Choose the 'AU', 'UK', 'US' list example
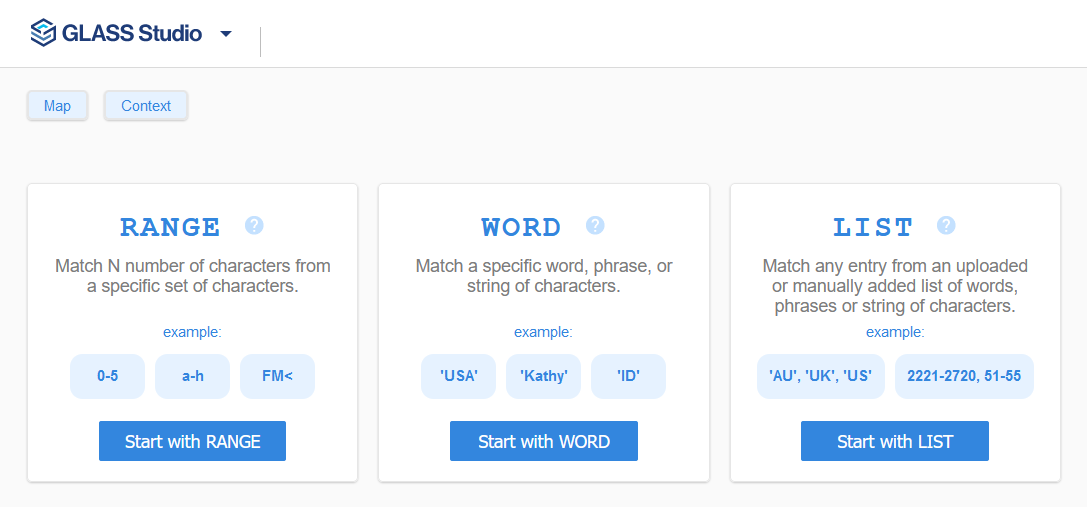The image size is (1087, 507). tap(821, 377)
